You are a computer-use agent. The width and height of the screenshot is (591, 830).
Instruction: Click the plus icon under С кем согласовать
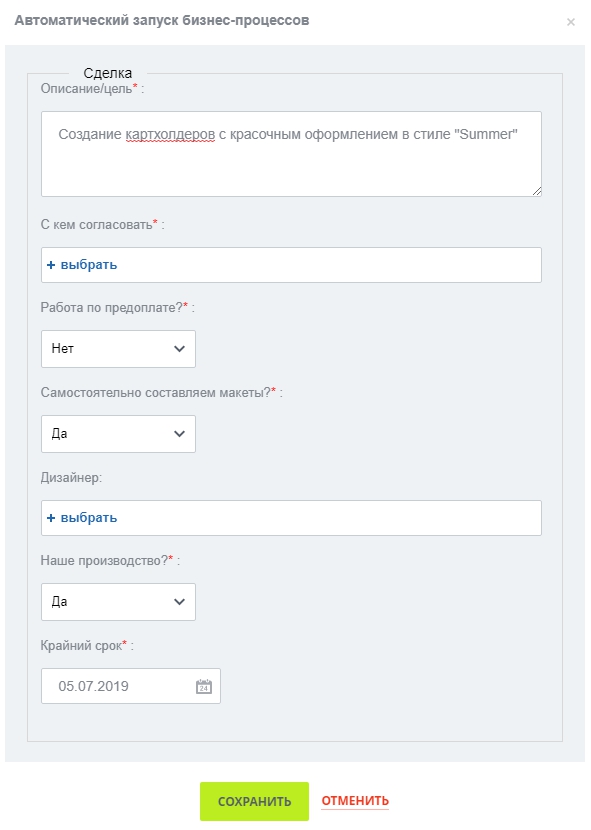tap(51, 265)
